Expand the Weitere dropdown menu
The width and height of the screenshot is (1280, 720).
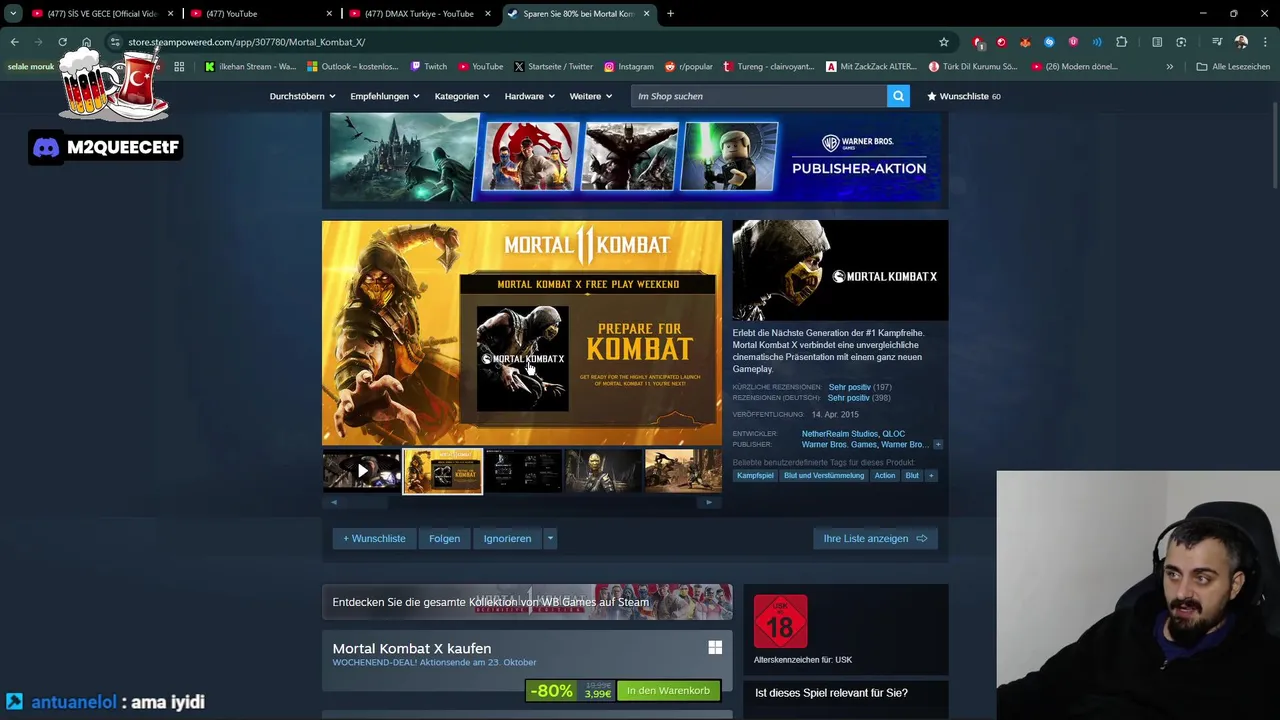(590, 96)
